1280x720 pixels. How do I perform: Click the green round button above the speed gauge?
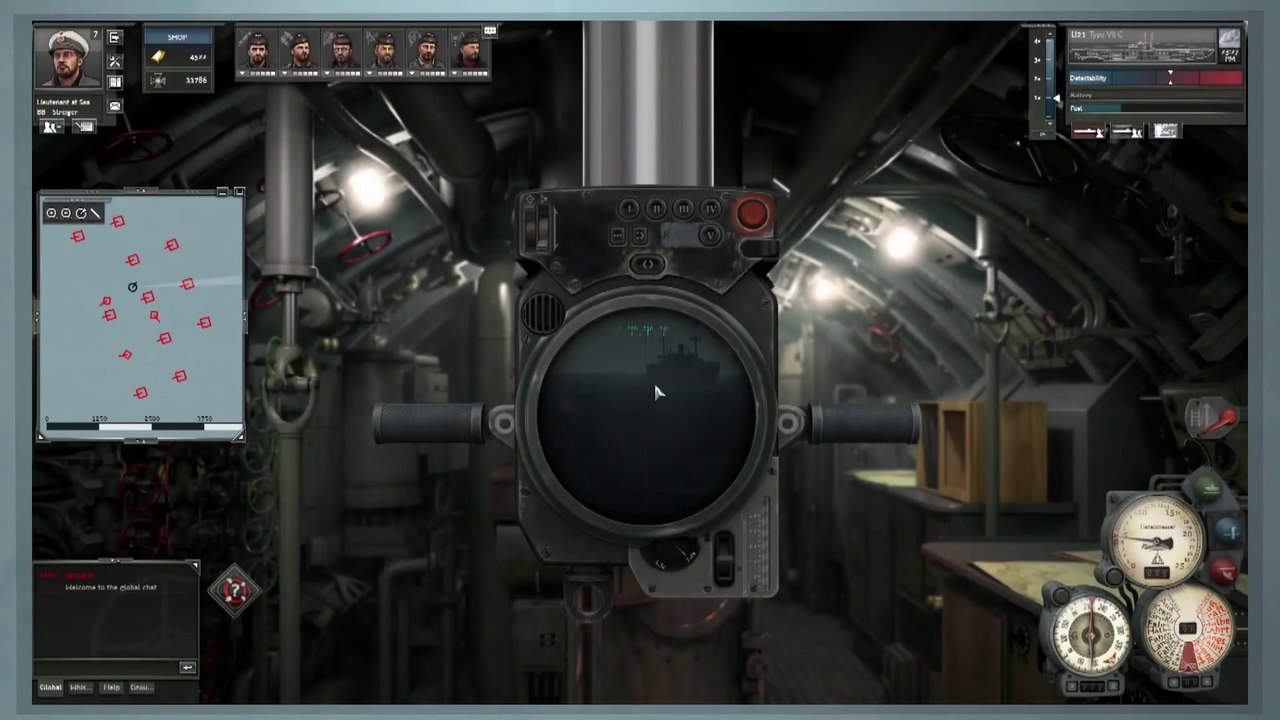[x=1211, y=489]
